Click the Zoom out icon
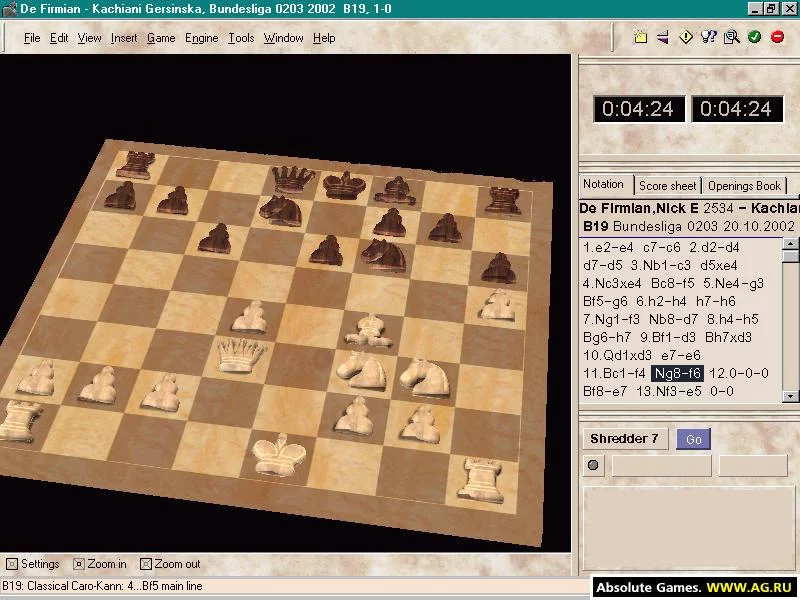800x600 pixels. click(x=146, y=564)
